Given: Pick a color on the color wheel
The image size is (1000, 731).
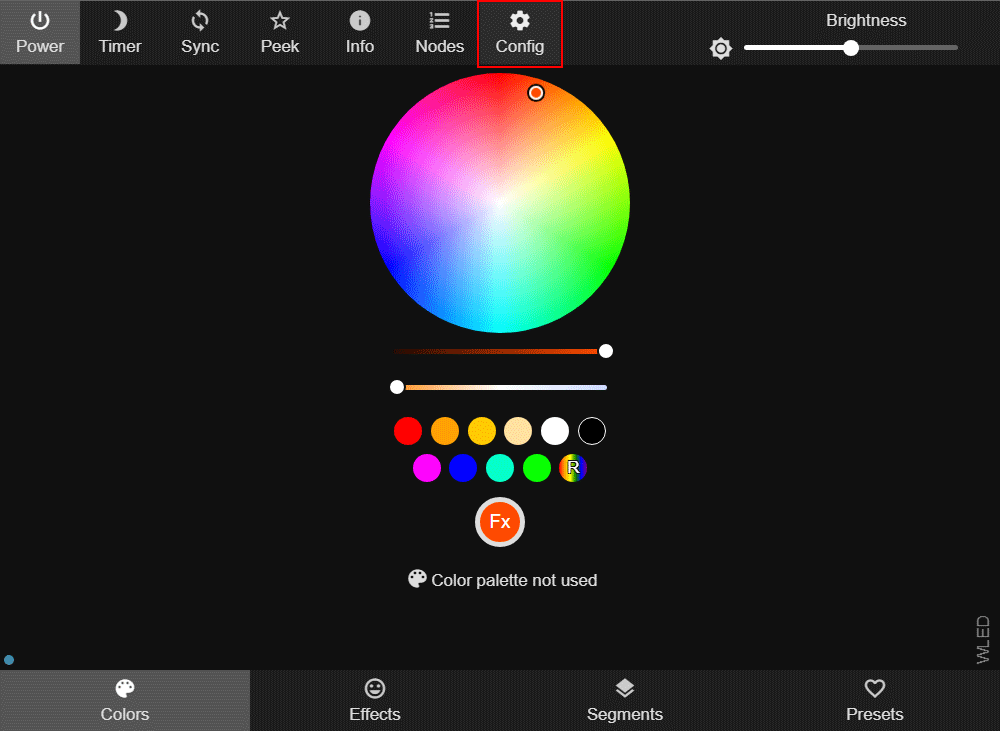Looking at the screenshot, I should (500, 203).
